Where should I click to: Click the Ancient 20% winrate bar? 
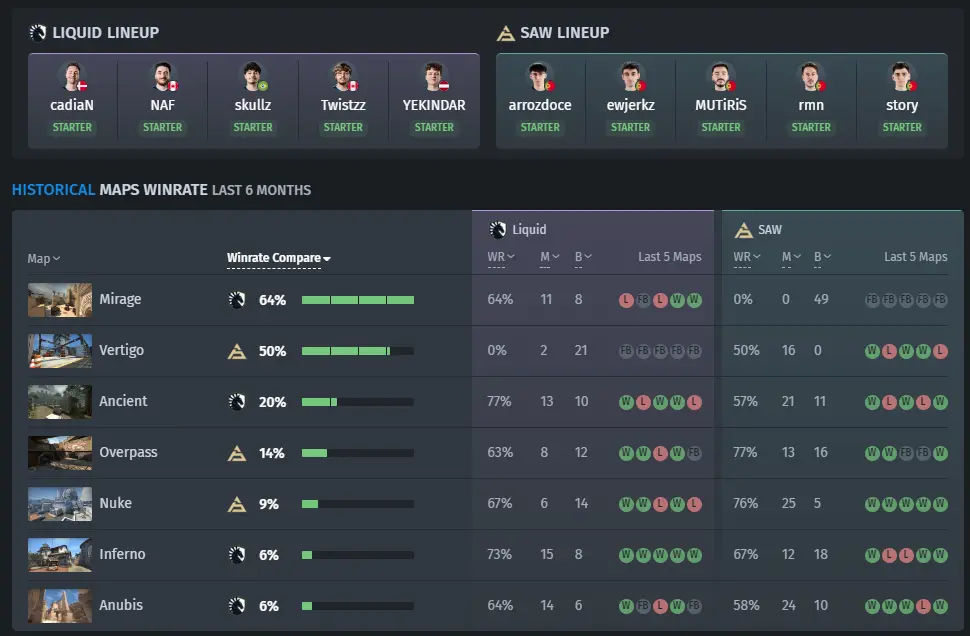click(358, 402)
